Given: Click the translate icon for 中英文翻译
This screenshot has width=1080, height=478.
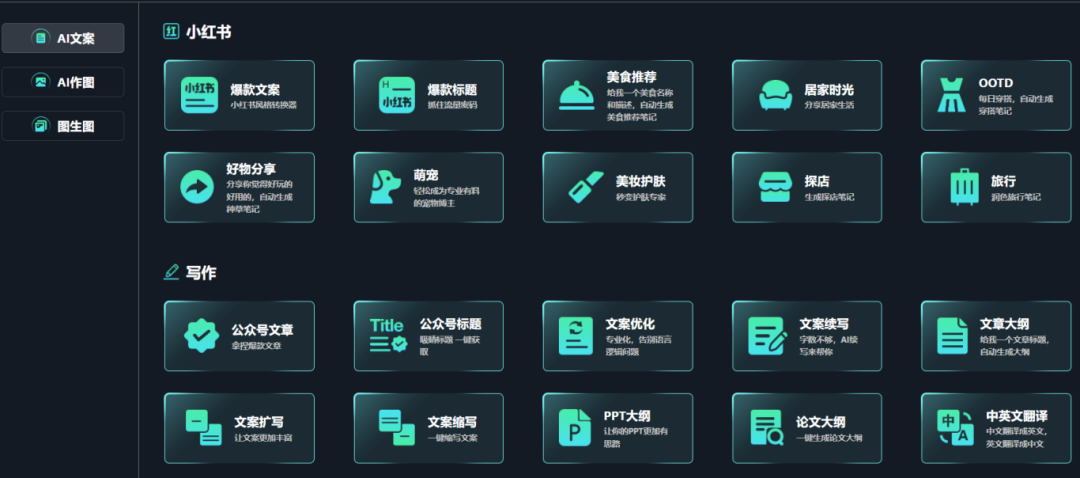Looking at the screenshot, I should pos(955,428).
